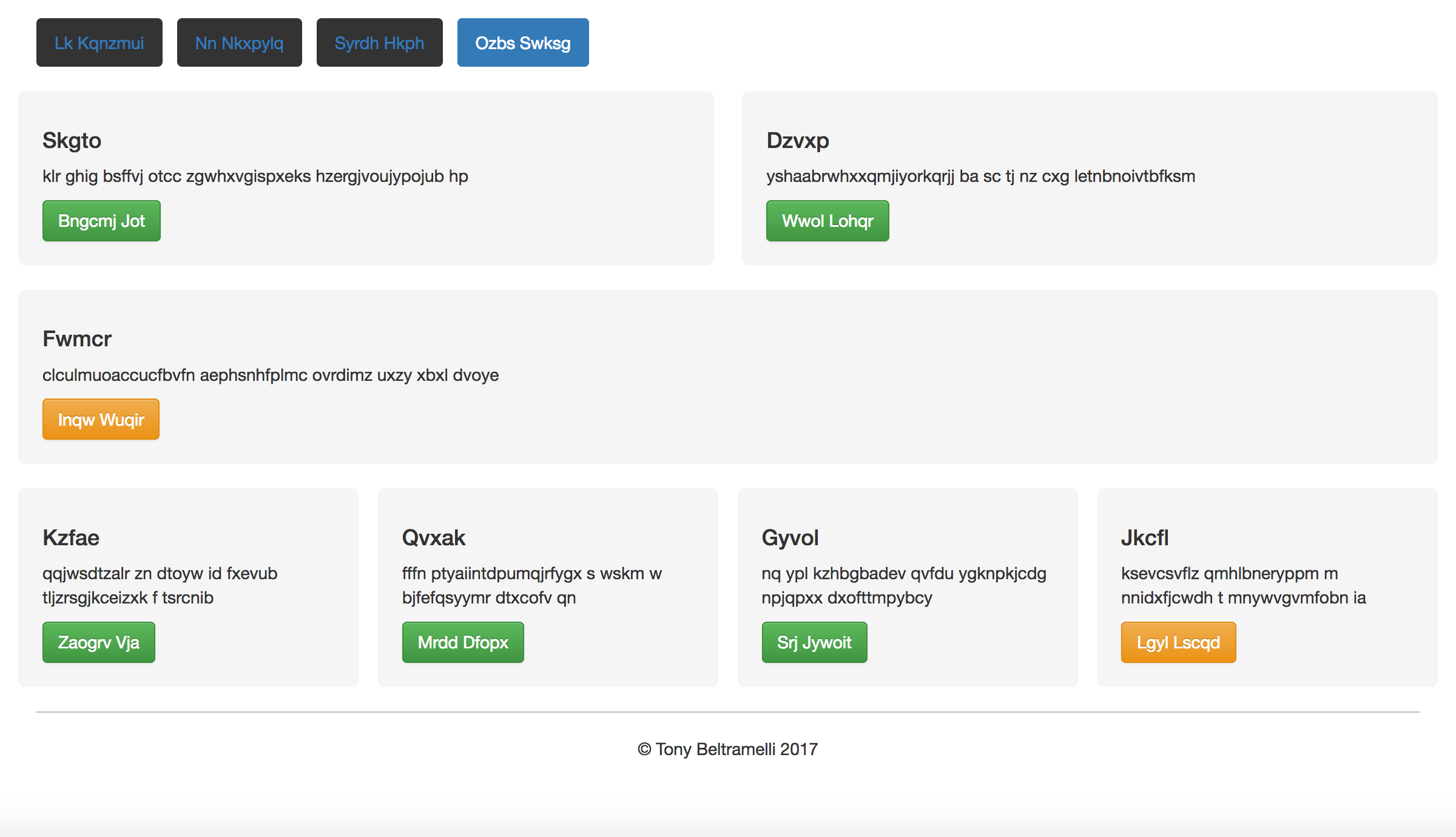This screenshot has width=1456, height=837.
Task: Select the Dzvxp heading
Action: 798,140
